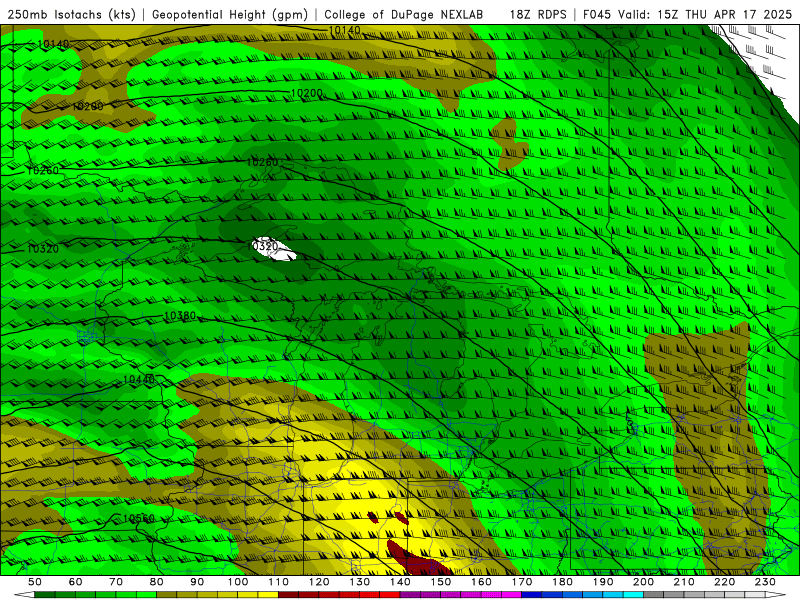Click the 100 value on the color scale

[x=238, y=582]
